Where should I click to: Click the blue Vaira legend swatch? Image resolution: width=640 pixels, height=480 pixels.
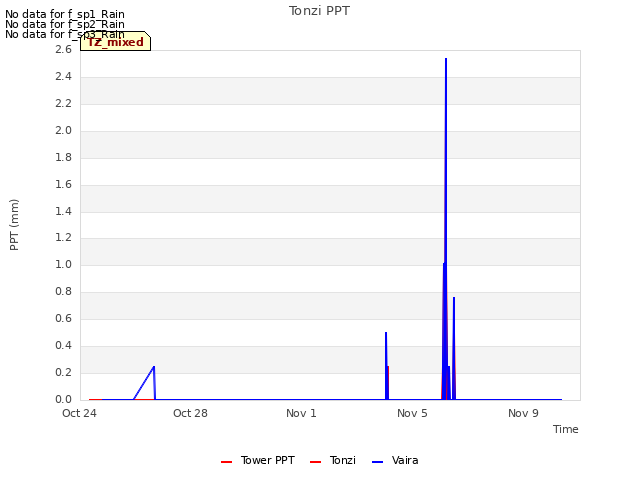click(x=378, y=462)
